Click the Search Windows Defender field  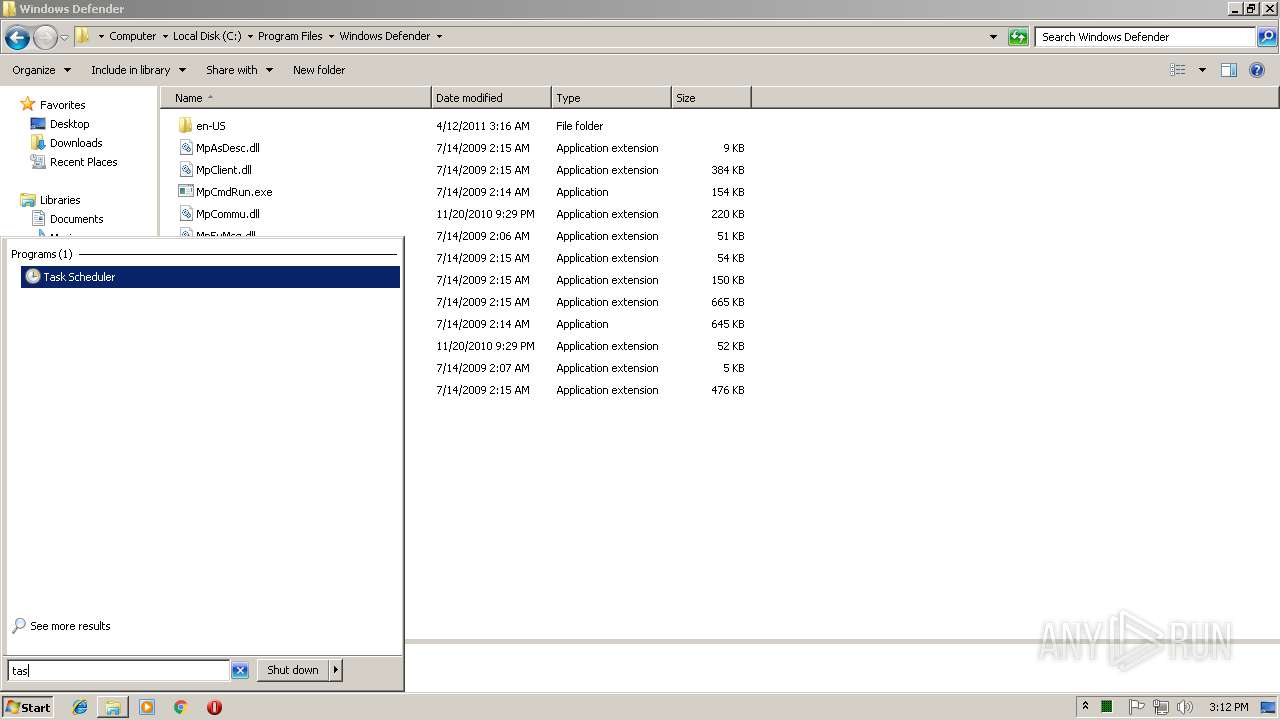pos(1146,37)
